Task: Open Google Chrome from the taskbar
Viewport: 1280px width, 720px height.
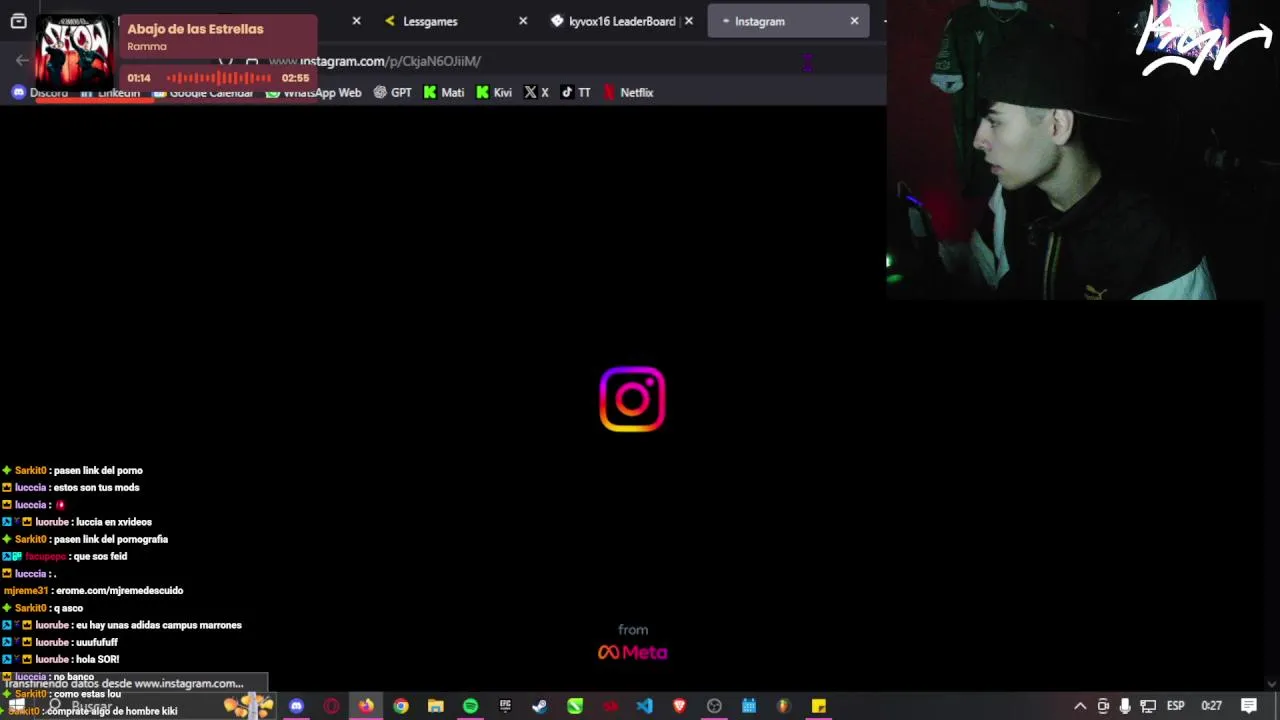Action: tap(401, 706)
